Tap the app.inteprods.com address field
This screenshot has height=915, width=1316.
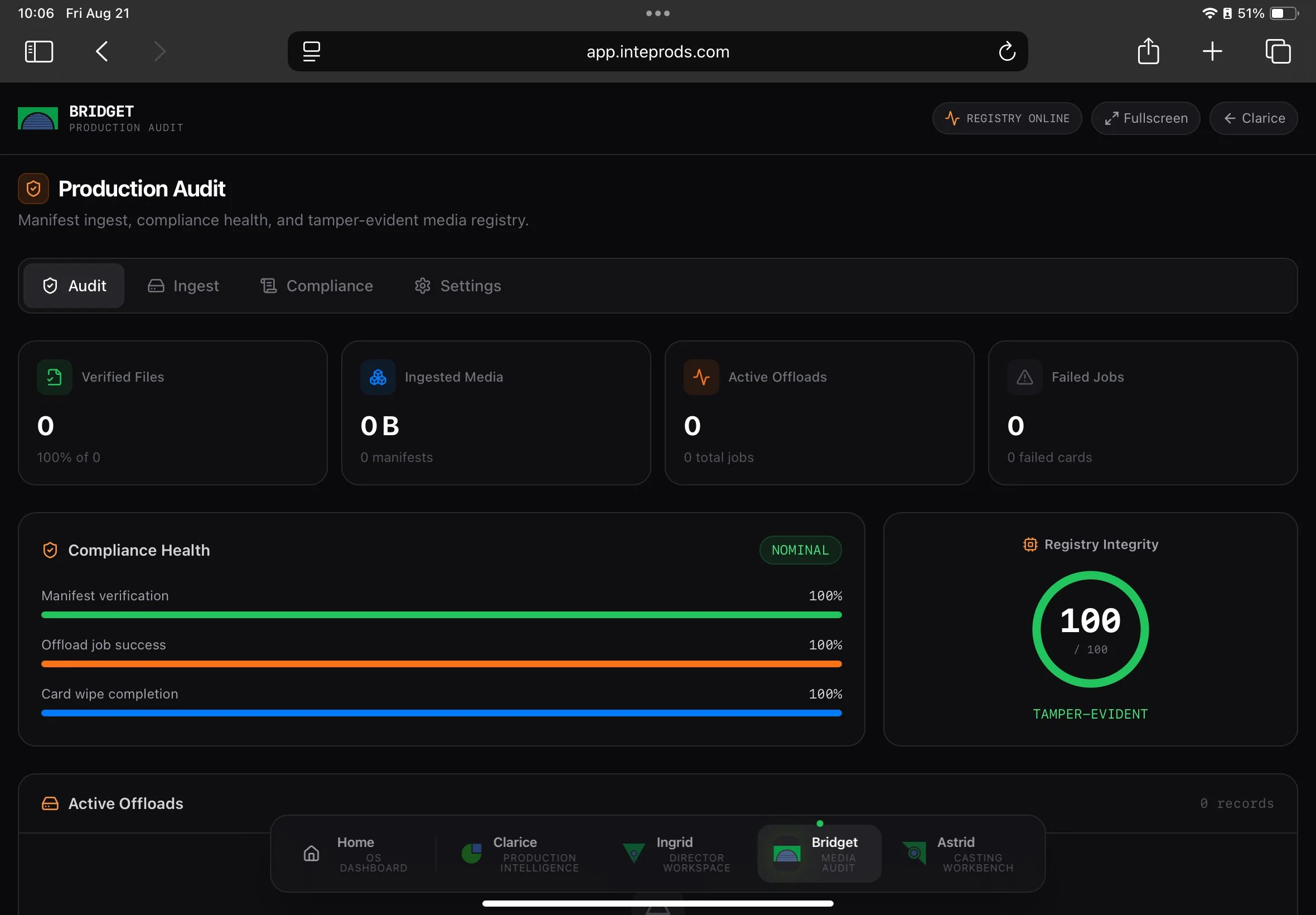[x=657, y=51]
